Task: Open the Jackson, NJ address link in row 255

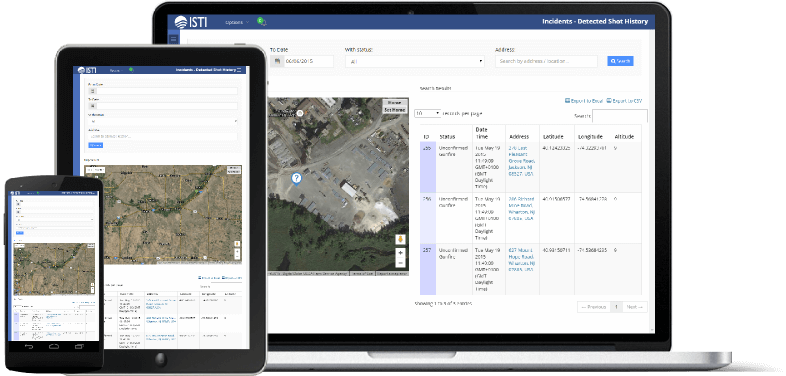Action: [x=522, y=161]
